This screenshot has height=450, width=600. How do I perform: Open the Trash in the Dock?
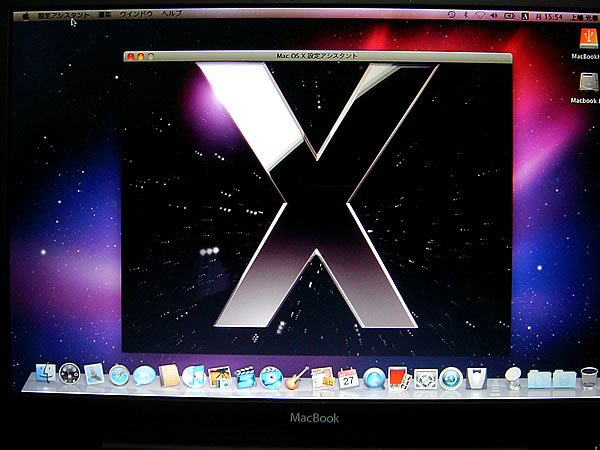click(589, 378)
